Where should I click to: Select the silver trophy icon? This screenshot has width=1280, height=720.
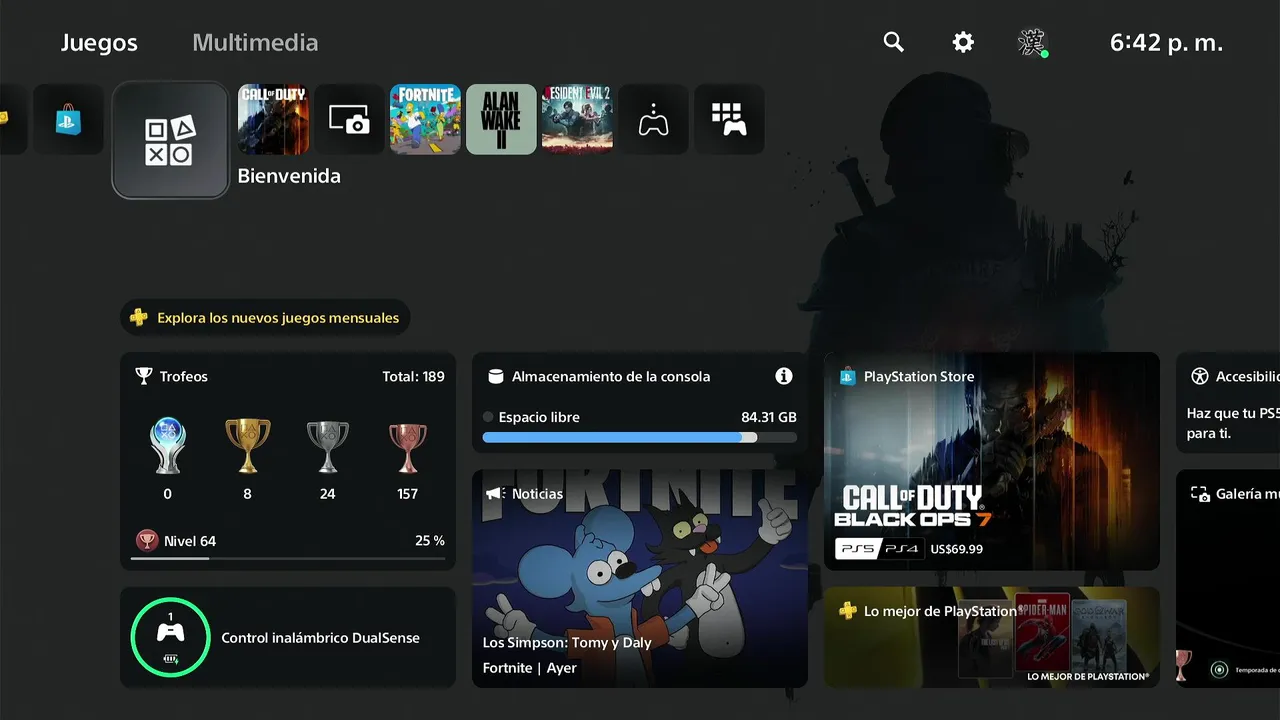327,446
